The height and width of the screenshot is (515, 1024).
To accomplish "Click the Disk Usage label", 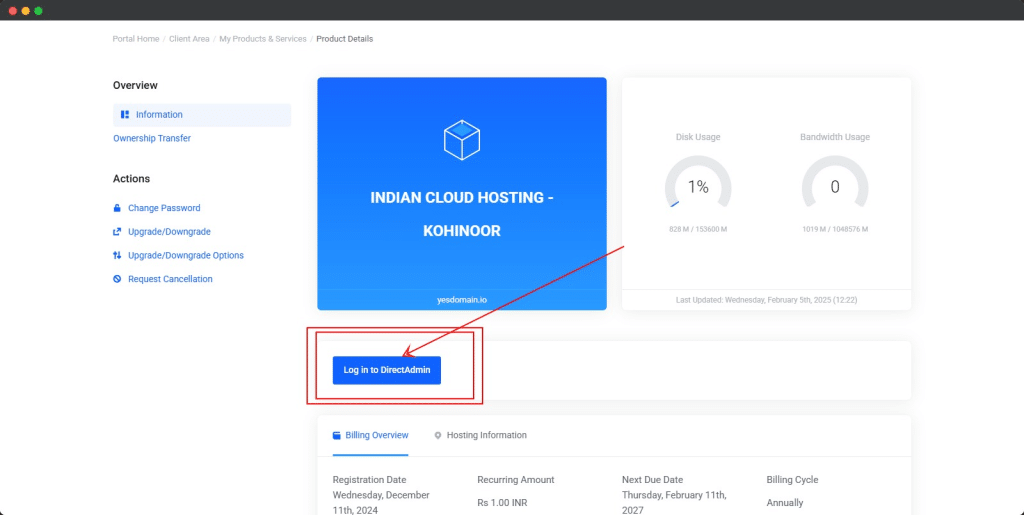I will [698, 137].
